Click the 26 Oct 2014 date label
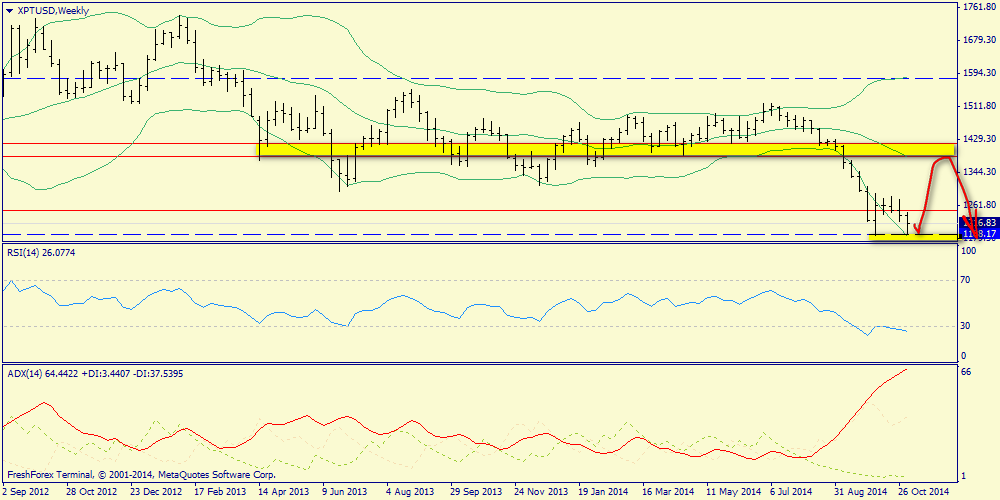This screenshot has width=1000, height=500. pos(925,492)
